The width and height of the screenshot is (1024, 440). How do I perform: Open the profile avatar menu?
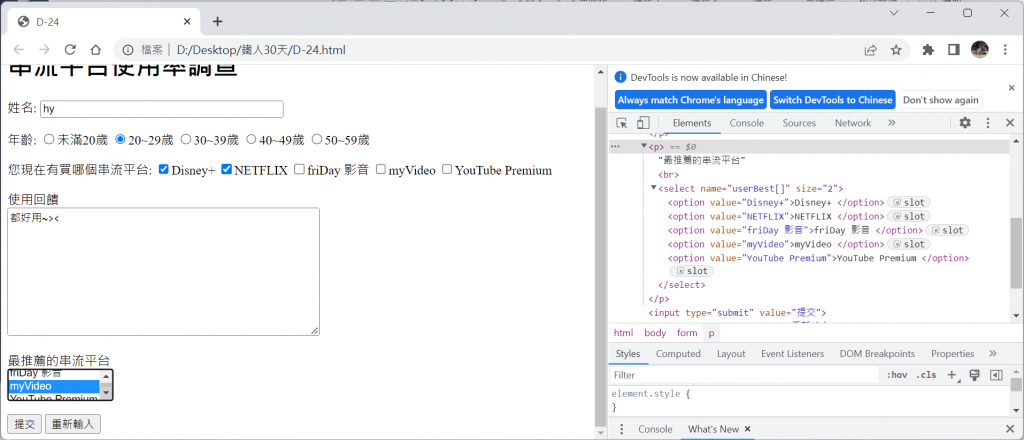coord(980,50)
